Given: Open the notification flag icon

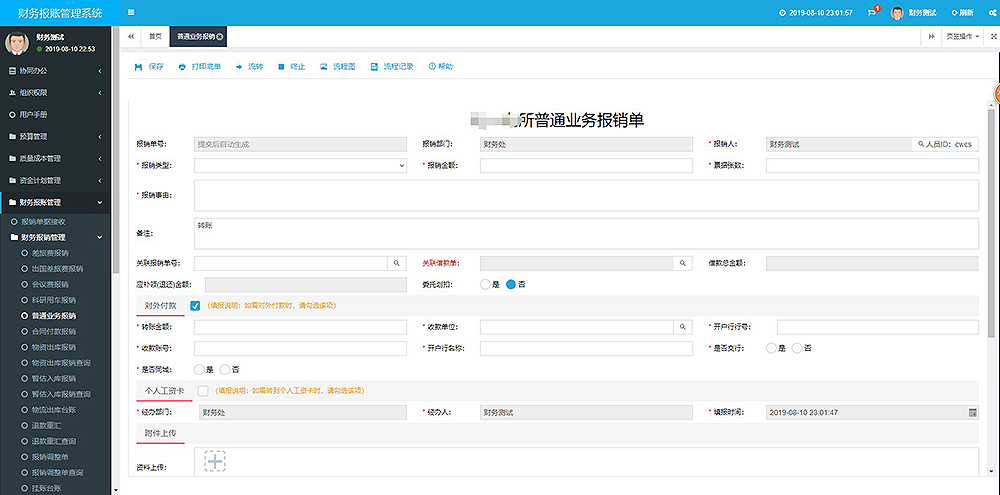Looking at the screenshot, I should coord(872,13).
